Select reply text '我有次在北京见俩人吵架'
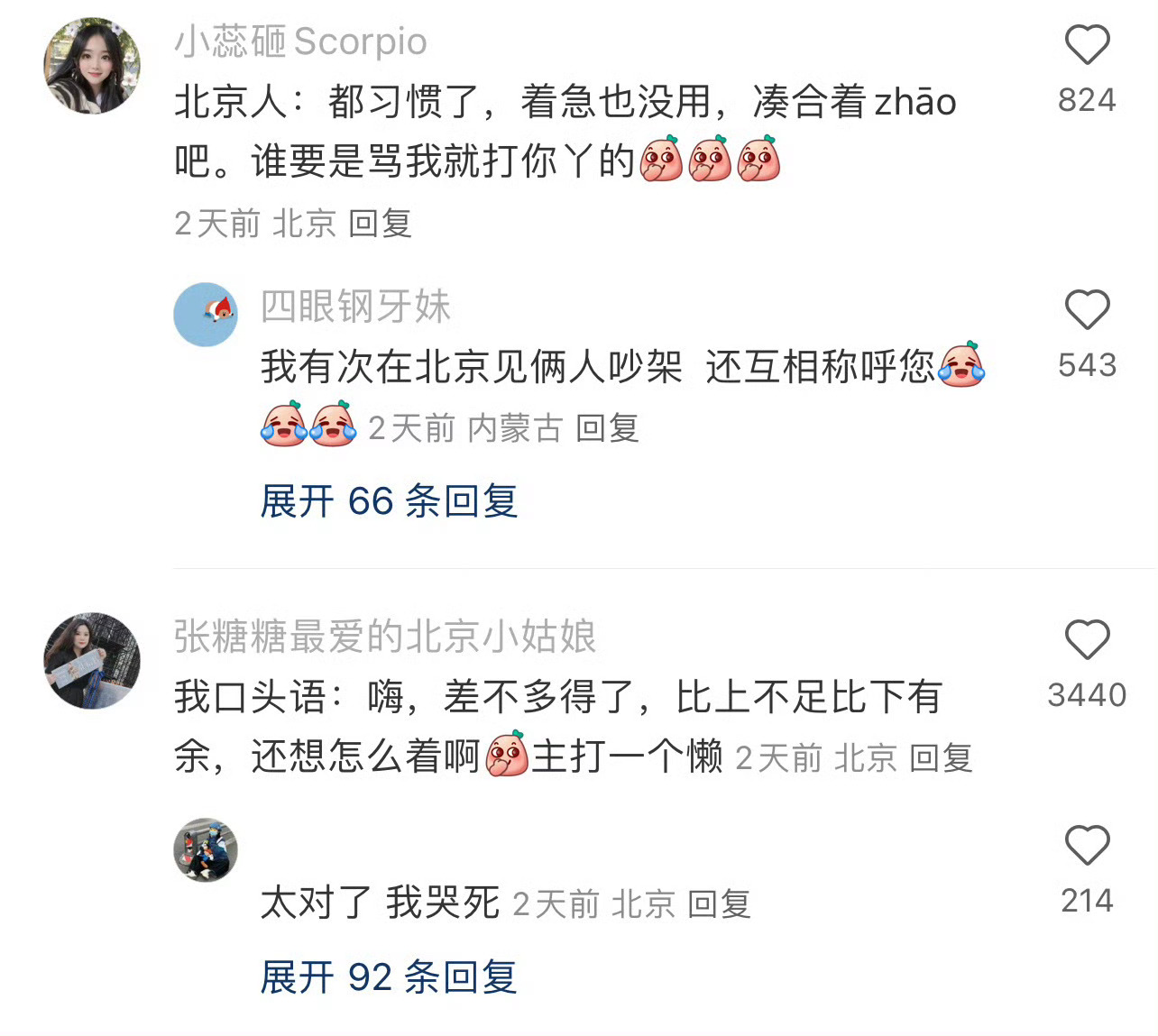Screen dimensions: 1158x1036 point(471,367)
